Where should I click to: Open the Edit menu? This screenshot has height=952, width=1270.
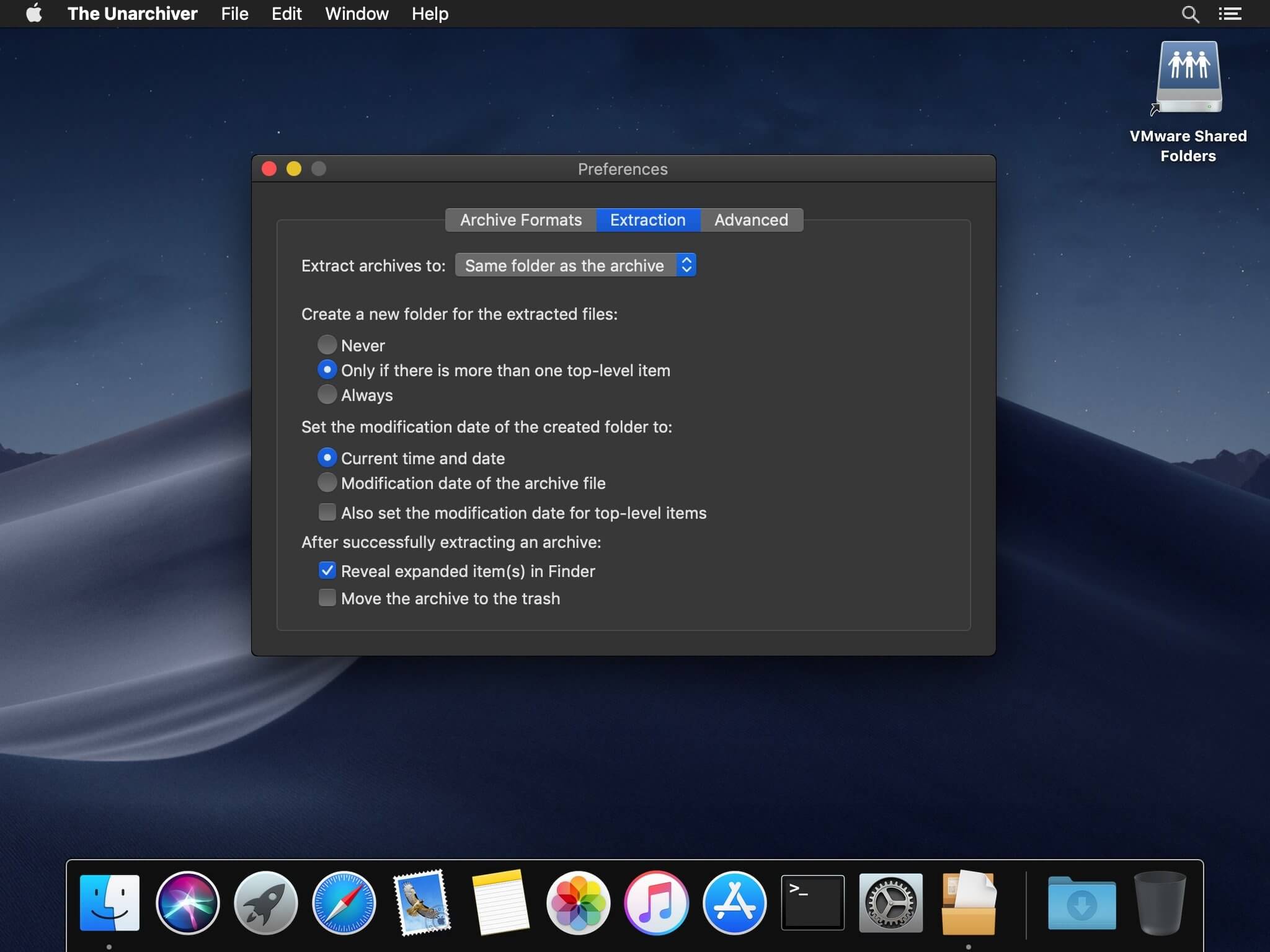[x=286, y=14]
